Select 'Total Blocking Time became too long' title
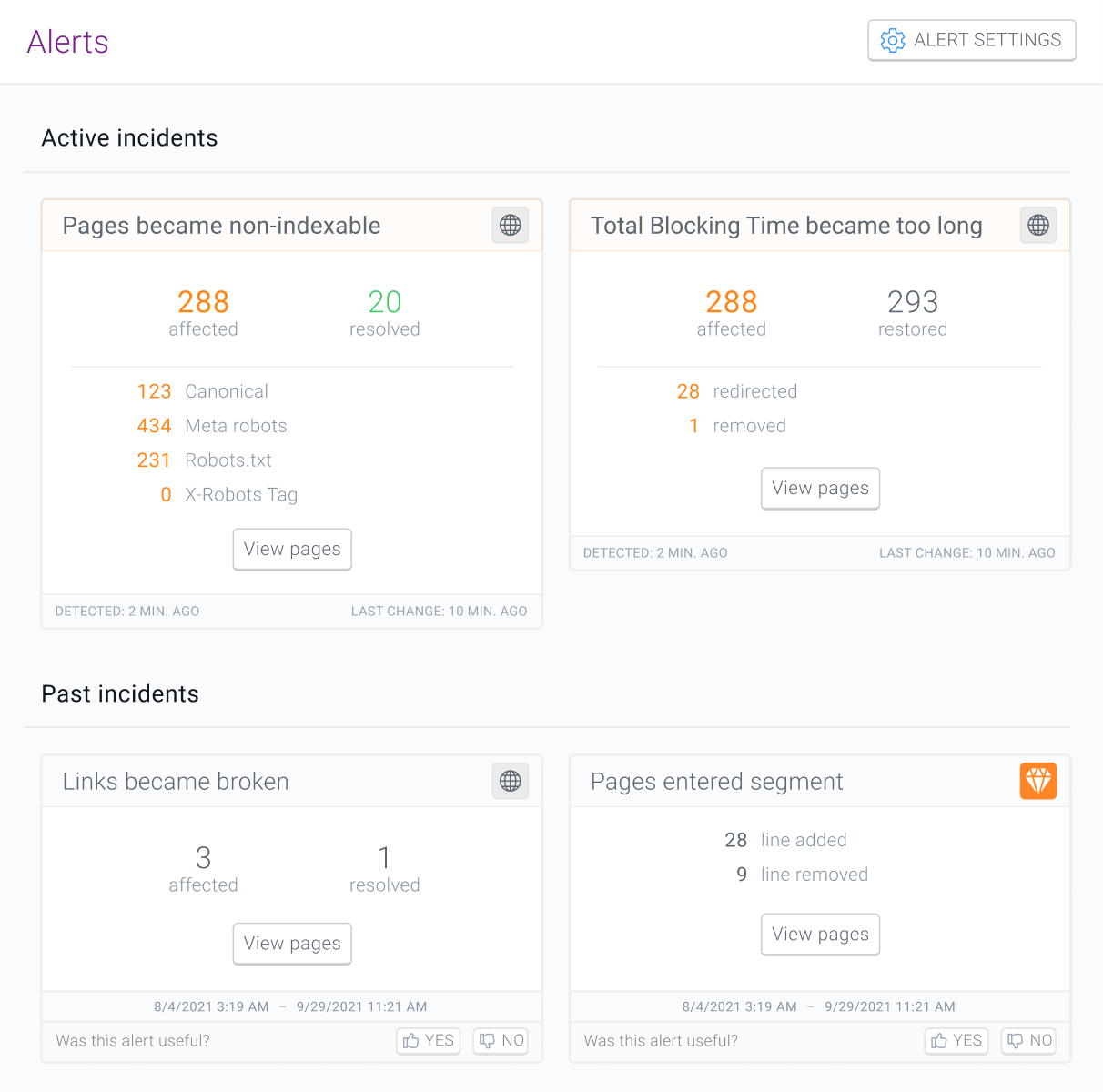Viewport: 1103px width, 1092px height. [786, 226]
